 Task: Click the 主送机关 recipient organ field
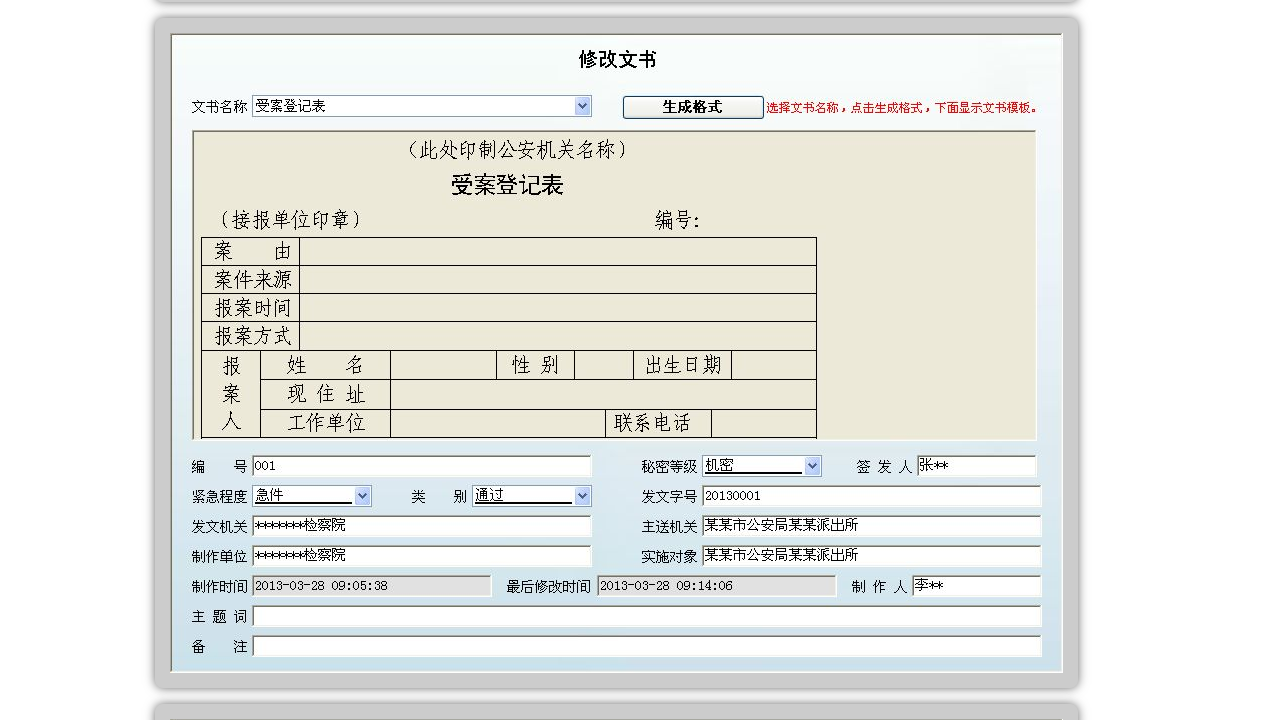900,526
